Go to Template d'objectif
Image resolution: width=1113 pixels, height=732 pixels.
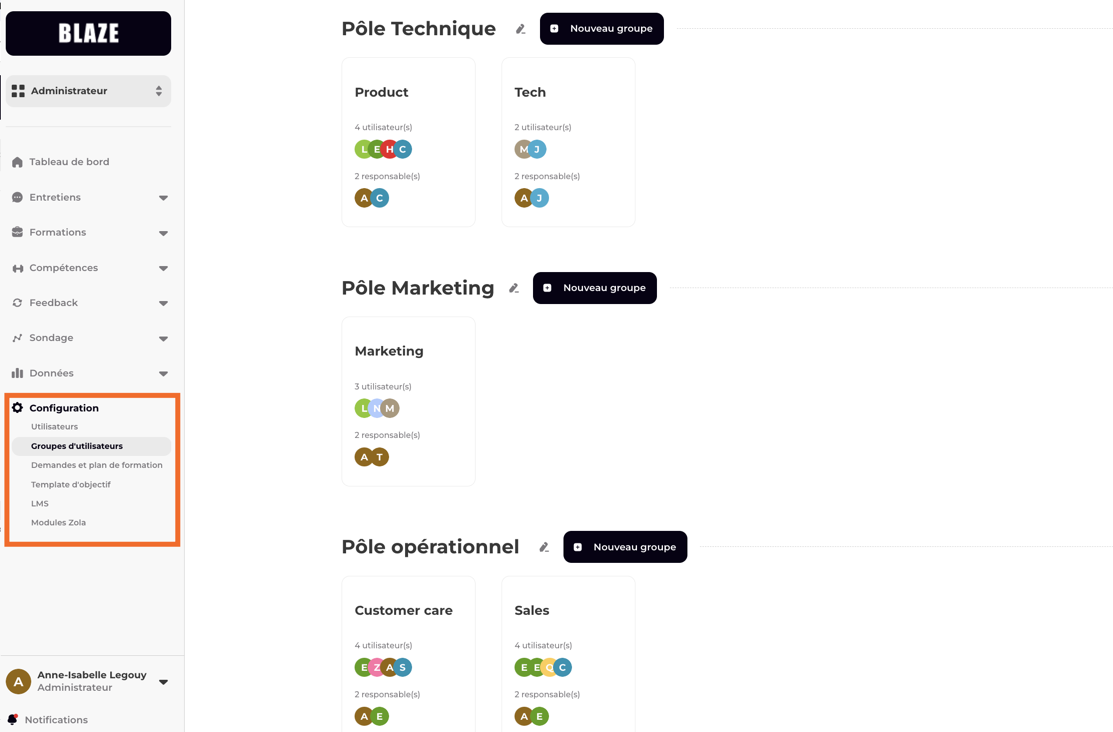tap(70, 485)
